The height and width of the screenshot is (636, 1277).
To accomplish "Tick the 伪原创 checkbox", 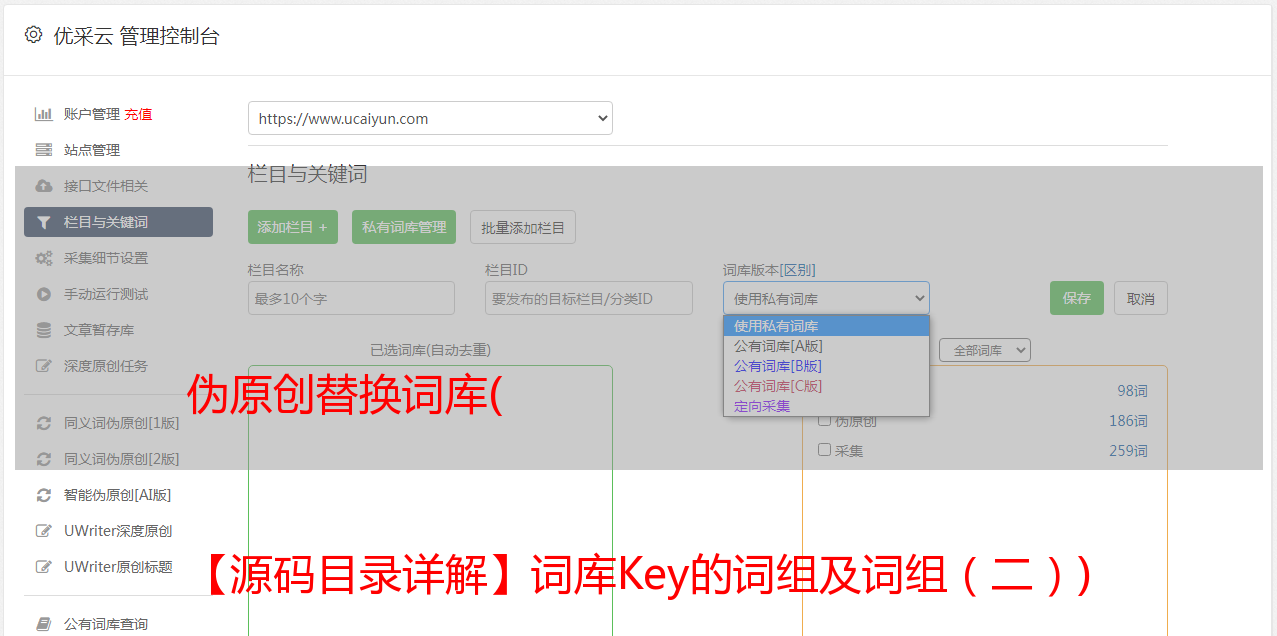I will point(825,420).
